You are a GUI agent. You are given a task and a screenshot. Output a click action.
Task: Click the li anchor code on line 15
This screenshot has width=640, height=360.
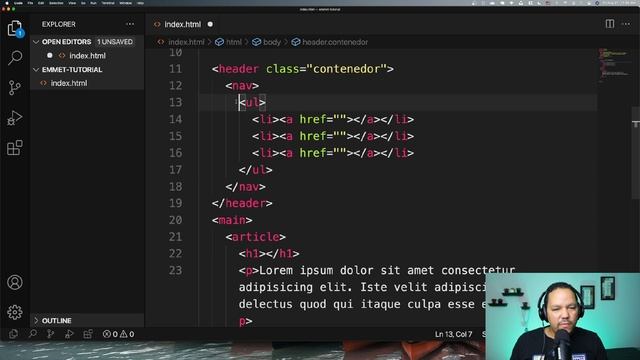pyautogui.click(x=333, y=136)
